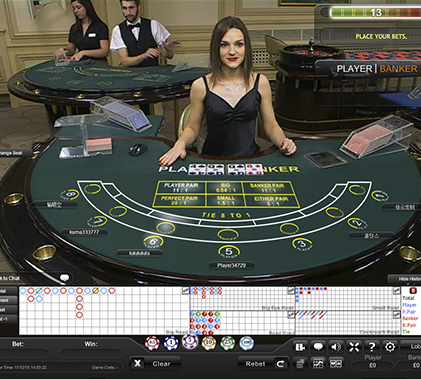Click Tie in the history legend
Screen dimensions: 421x379
406,332
